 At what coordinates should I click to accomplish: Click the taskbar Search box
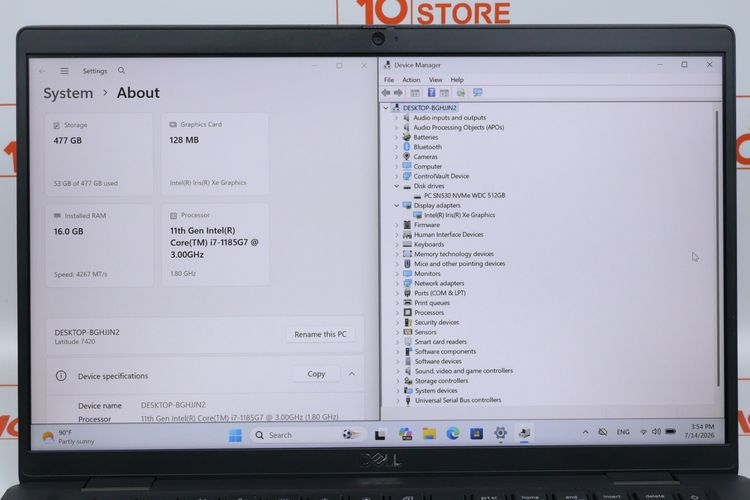pos(308,435)
